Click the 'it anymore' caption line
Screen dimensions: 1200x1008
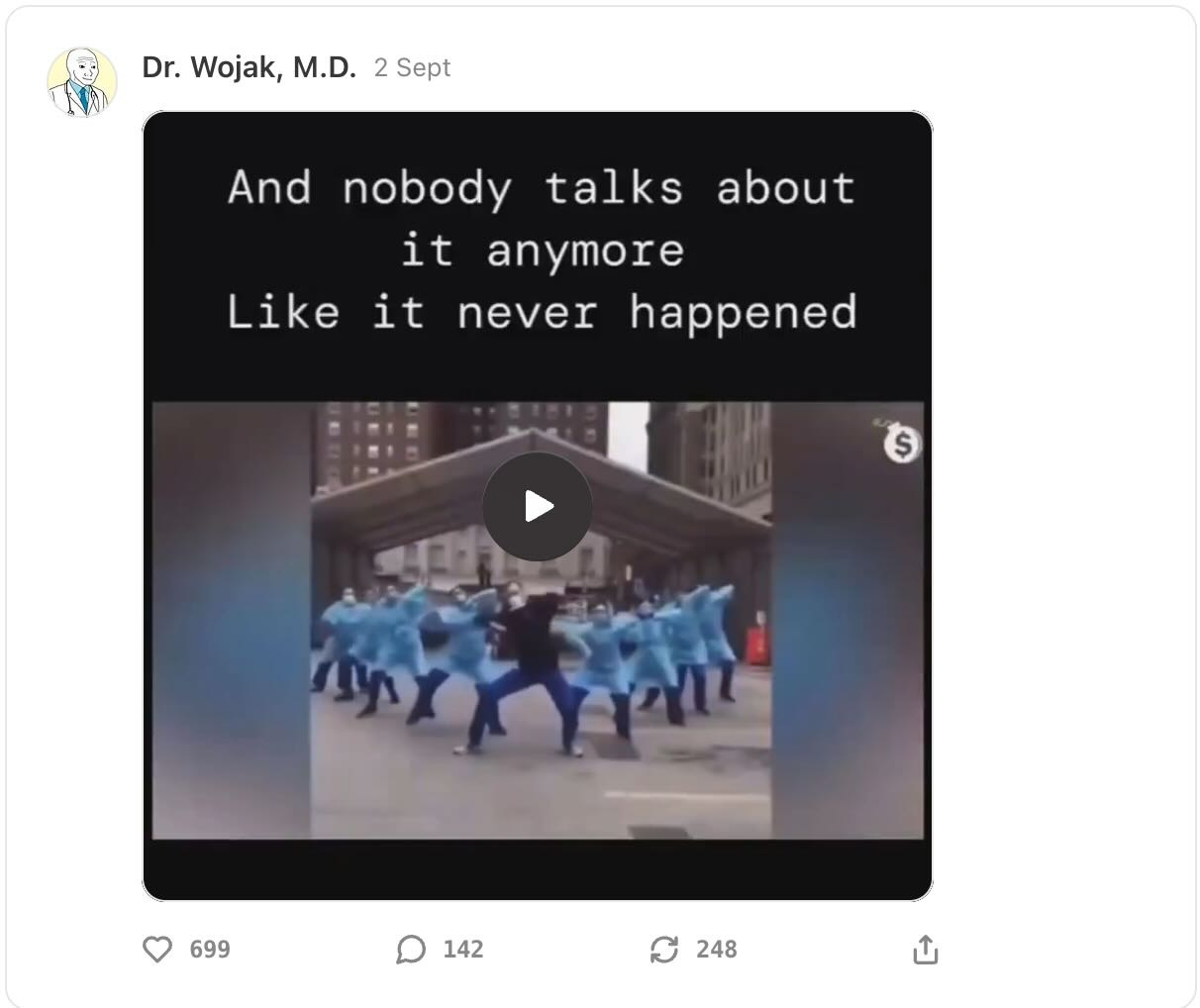543,251
